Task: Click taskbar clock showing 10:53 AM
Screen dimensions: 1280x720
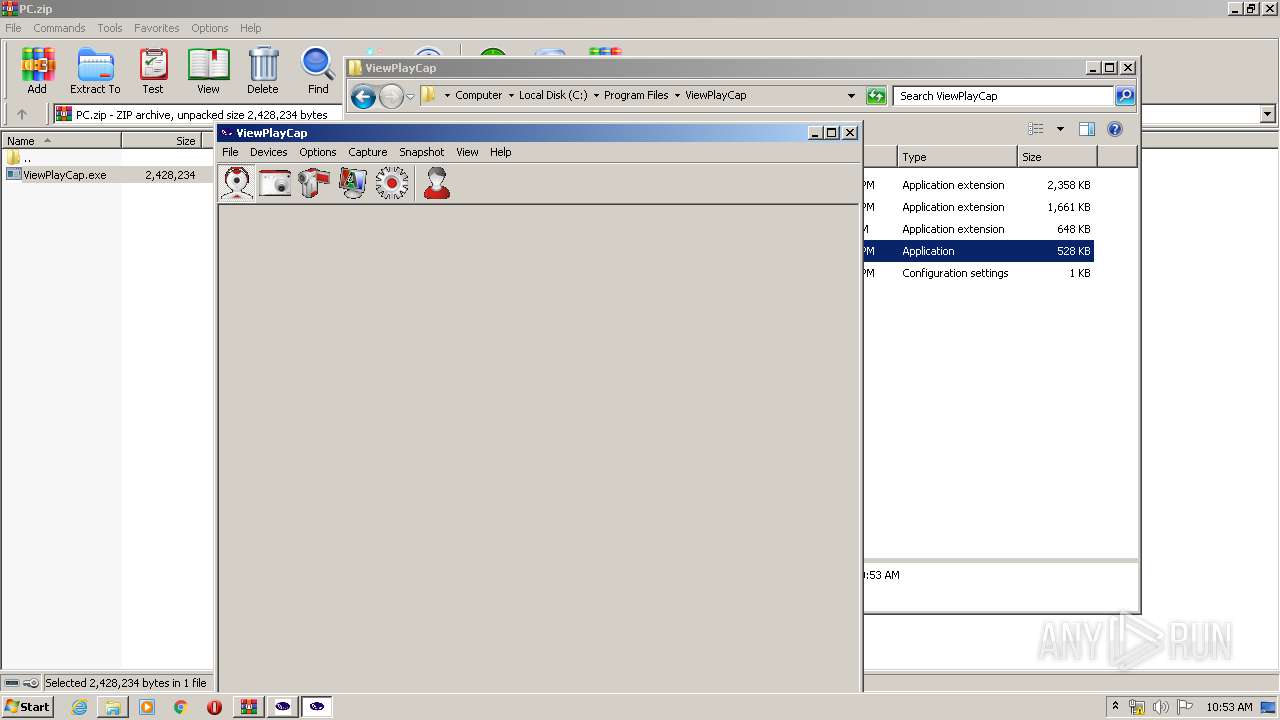Action: click(1229, 707)
